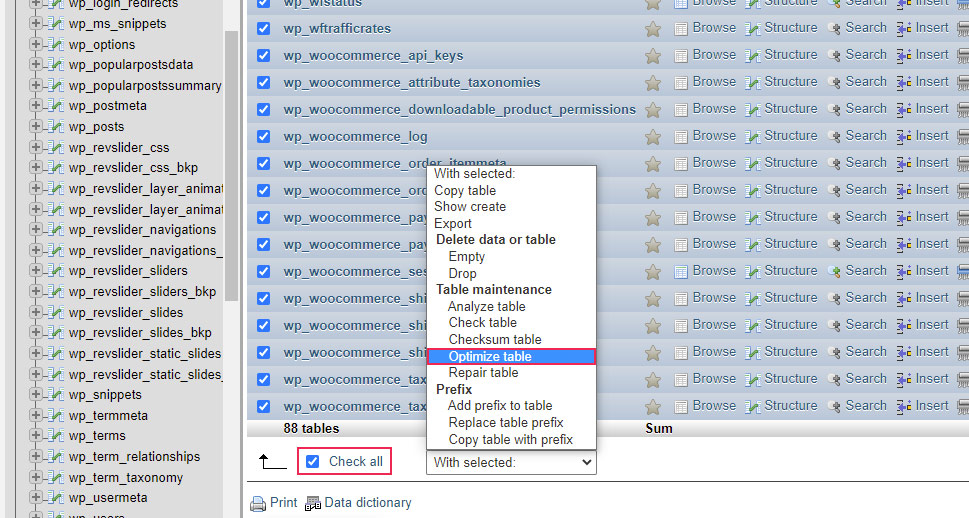Expand wp_posts tree node
The image size is (969, 518).
coord(36,126)
